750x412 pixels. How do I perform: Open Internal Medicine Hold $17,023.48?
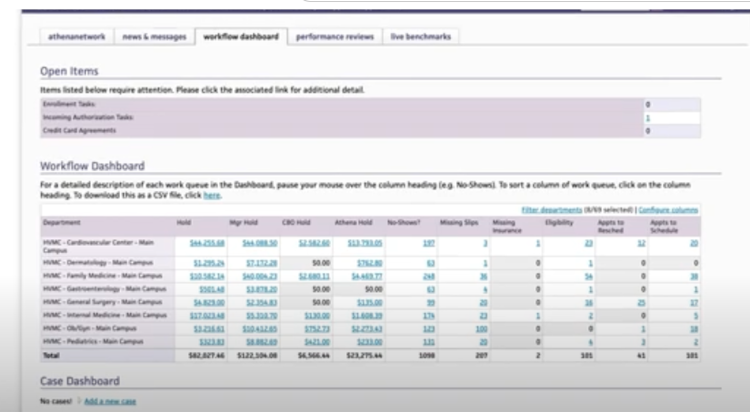pos(207,316)
